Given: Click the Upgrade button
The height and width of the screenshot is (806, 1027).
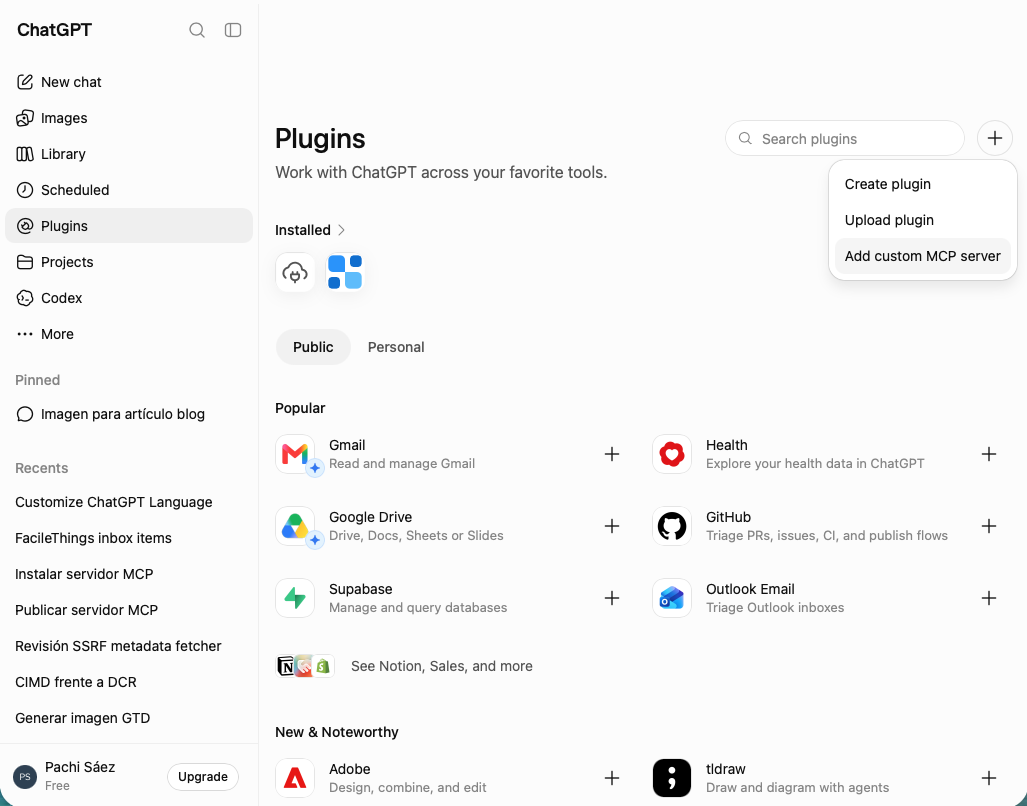Looking at the screenshot, I should click(x=202, y=777).
